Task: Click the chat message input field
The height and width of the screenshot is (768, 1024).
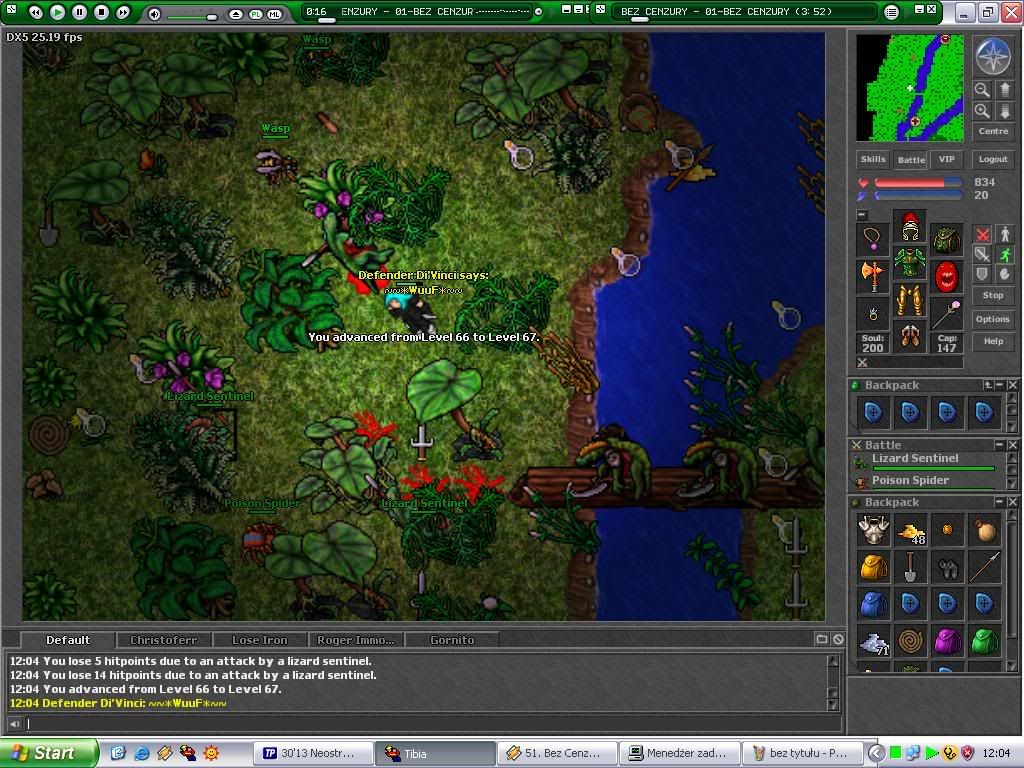Action: point(431,724)
